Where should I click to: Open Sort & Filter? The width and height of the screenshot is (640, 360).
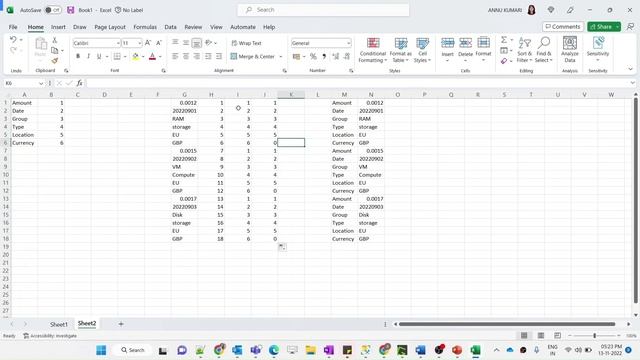(x=524, y=50)
